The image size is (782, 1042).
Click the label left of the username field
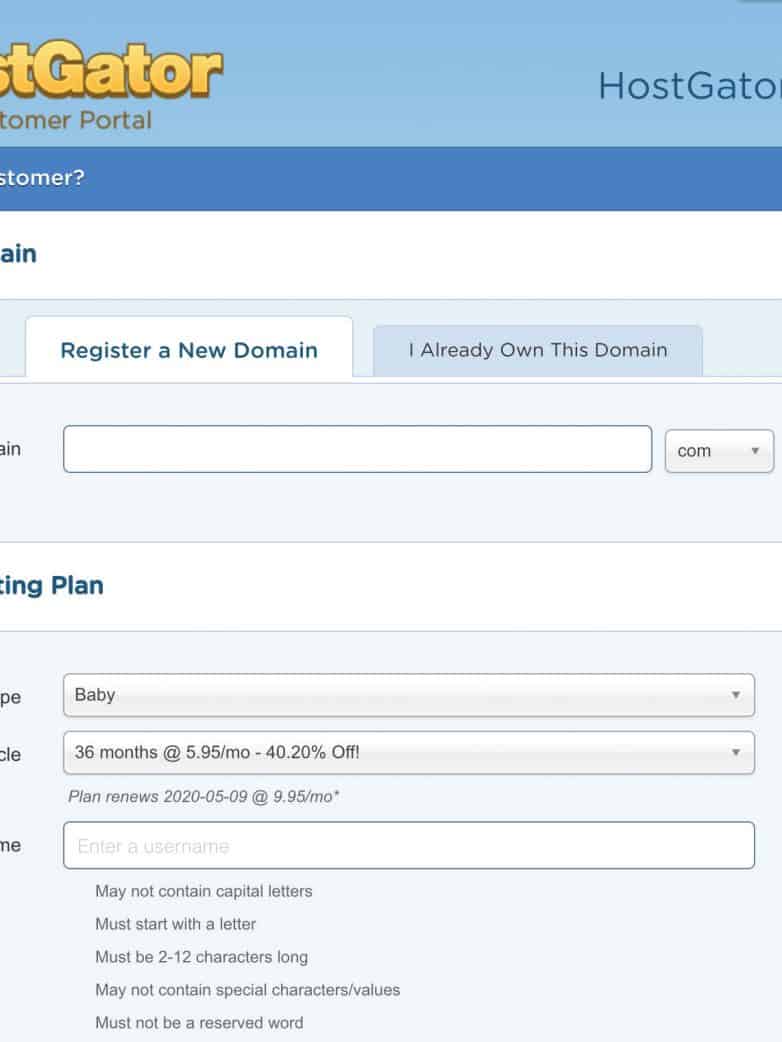coord(10,846)
